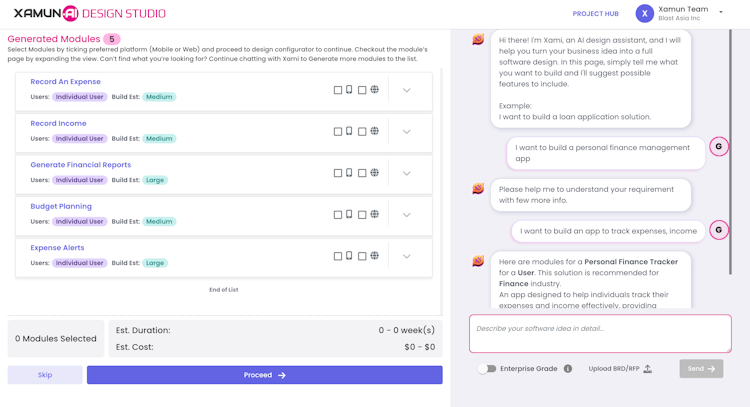Open the Xamun Team account dropdown
Image resolution: width=750 pixels, height=407 pixels.
click(x=721, y=13)
